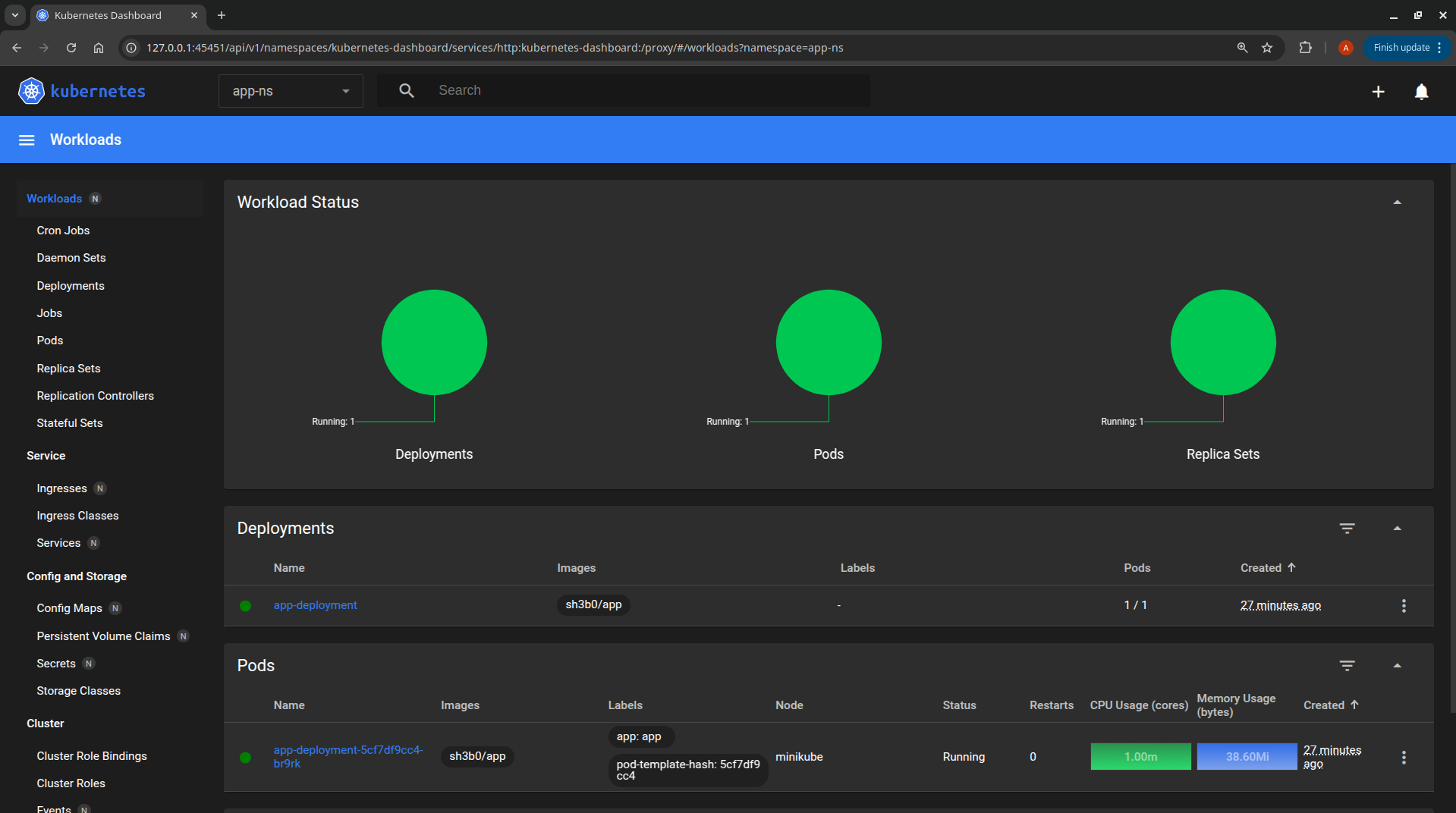The image size is (1456, 813).
Task: Open Persistent Volume Claims in sidebar
Action: 103,636
